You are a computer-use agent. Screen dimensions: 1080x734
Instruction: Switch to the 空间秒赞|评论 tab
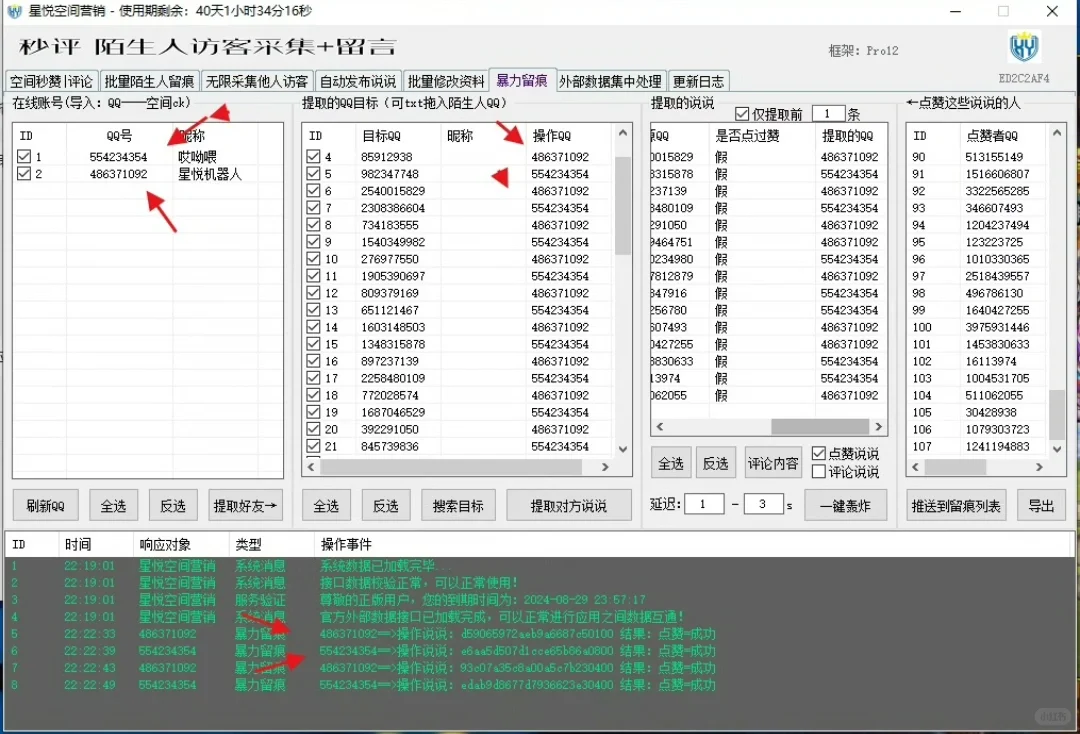pyautogui.click(x=52, y=80)
